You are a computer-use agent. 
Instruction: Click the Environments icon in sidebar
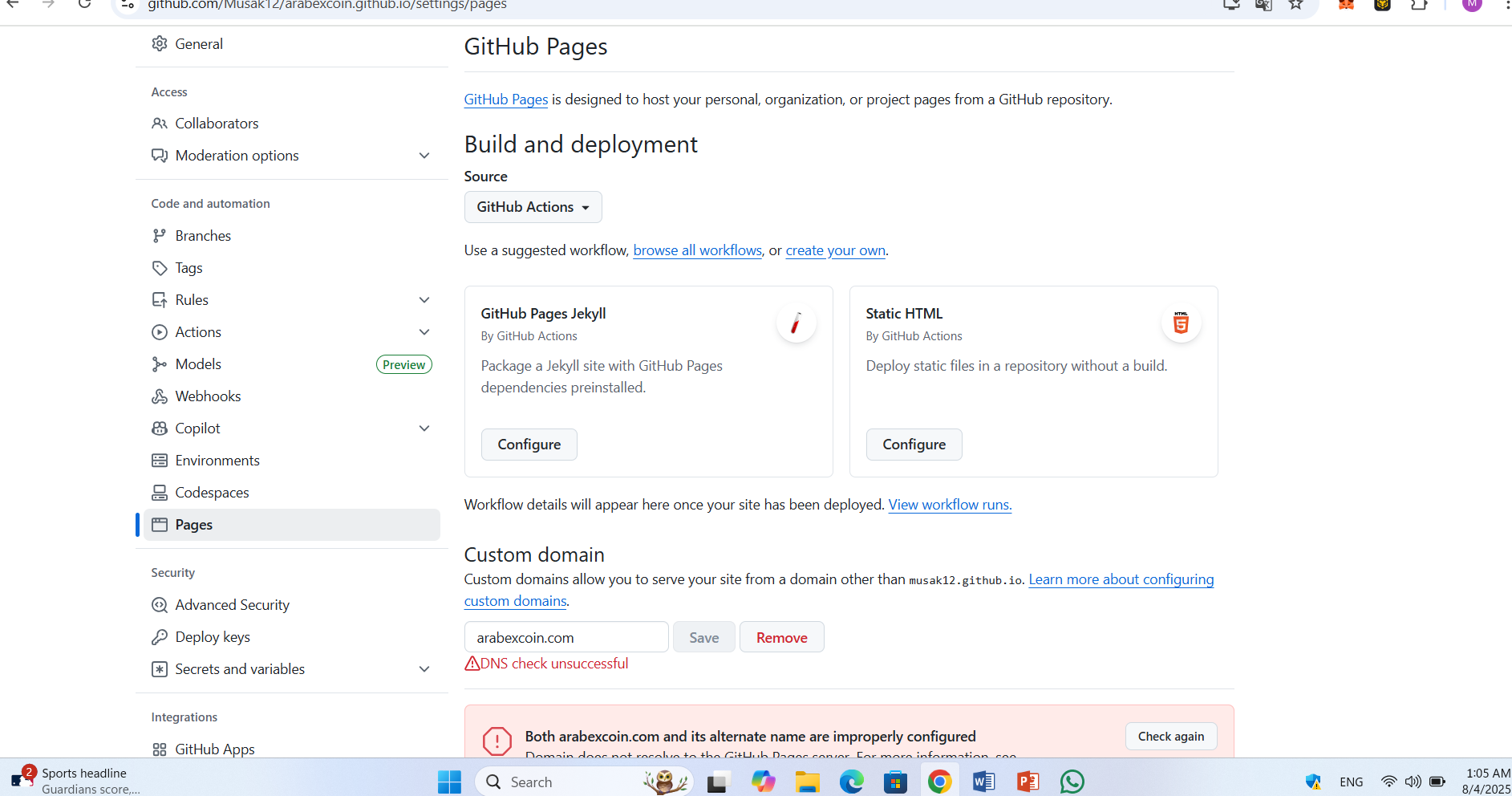coord(160,461)
